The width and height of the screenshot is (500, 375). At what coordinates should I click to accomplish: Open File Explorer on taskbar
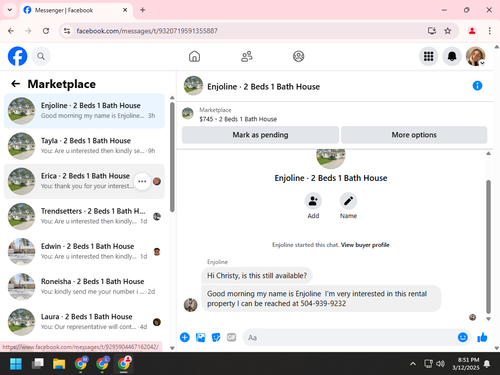(59, 364)
